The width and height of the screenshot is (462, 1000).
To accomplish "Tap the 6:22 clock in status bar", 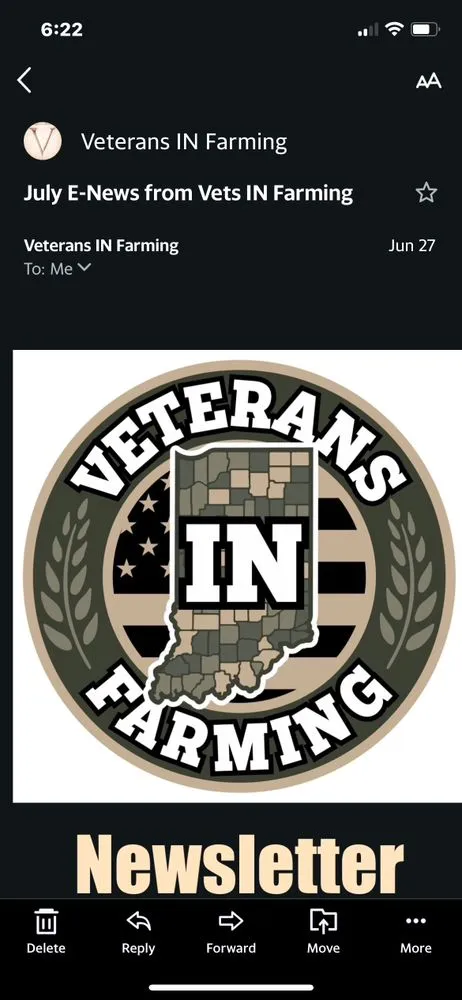I will pyautogui.click(x=61, y=29).
